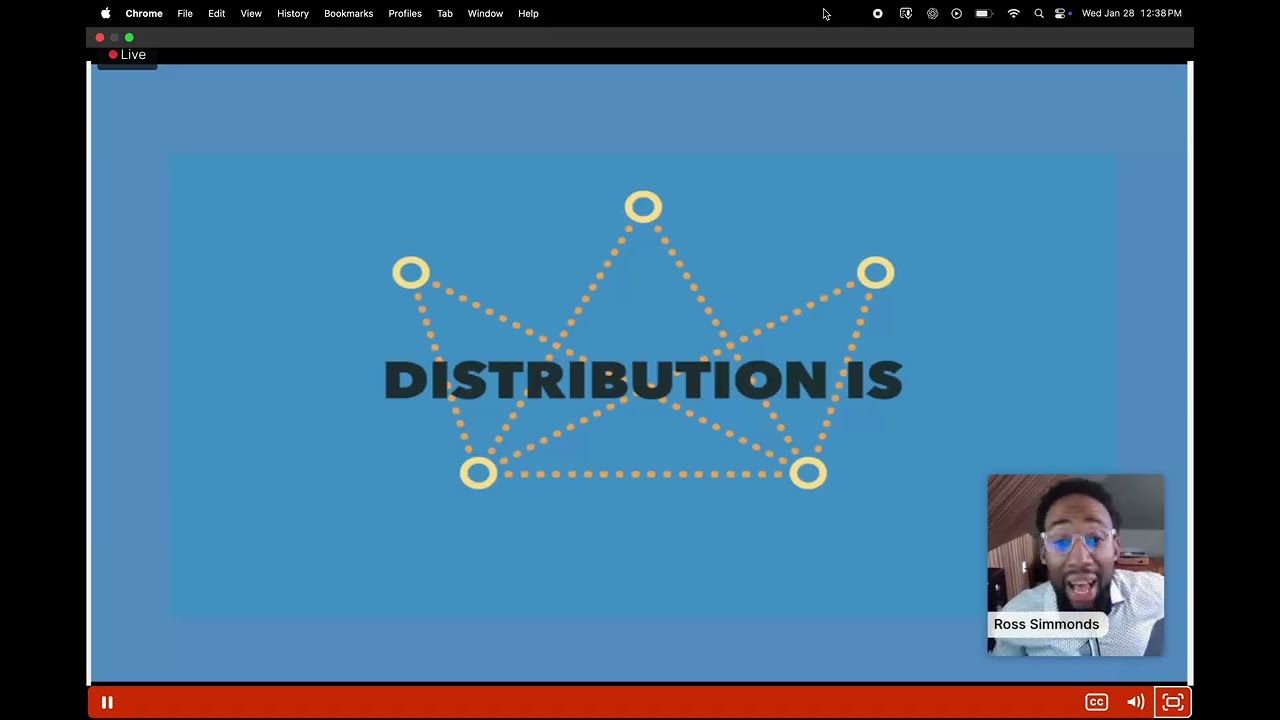Open the Profiles menu
This screenshot has width=1280, height=720.
coord(405,13)
